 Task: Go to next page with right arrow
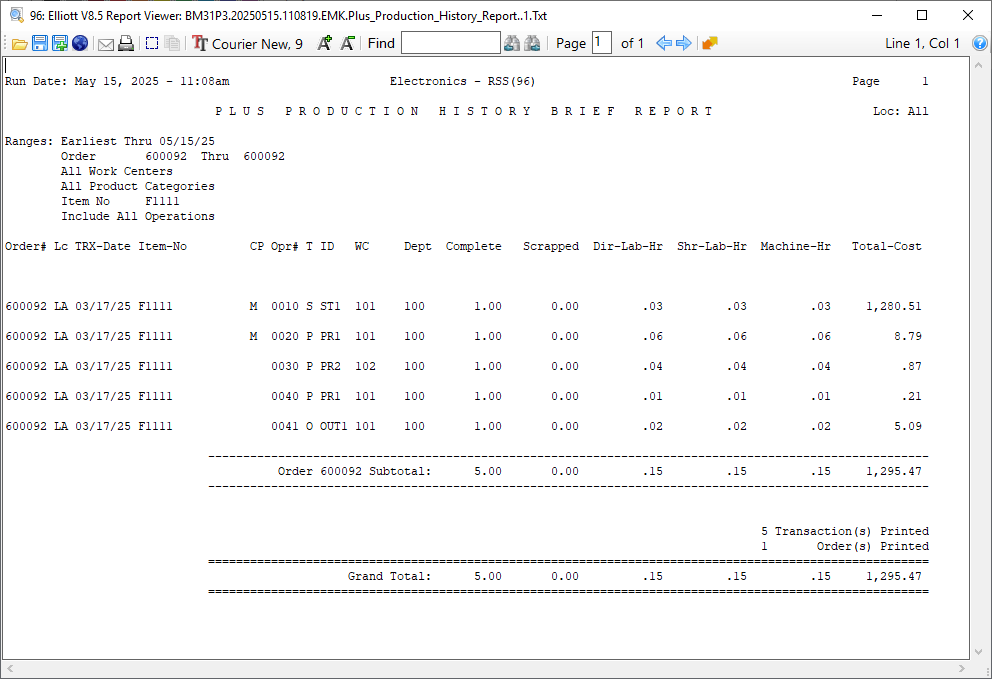(683, 43)
